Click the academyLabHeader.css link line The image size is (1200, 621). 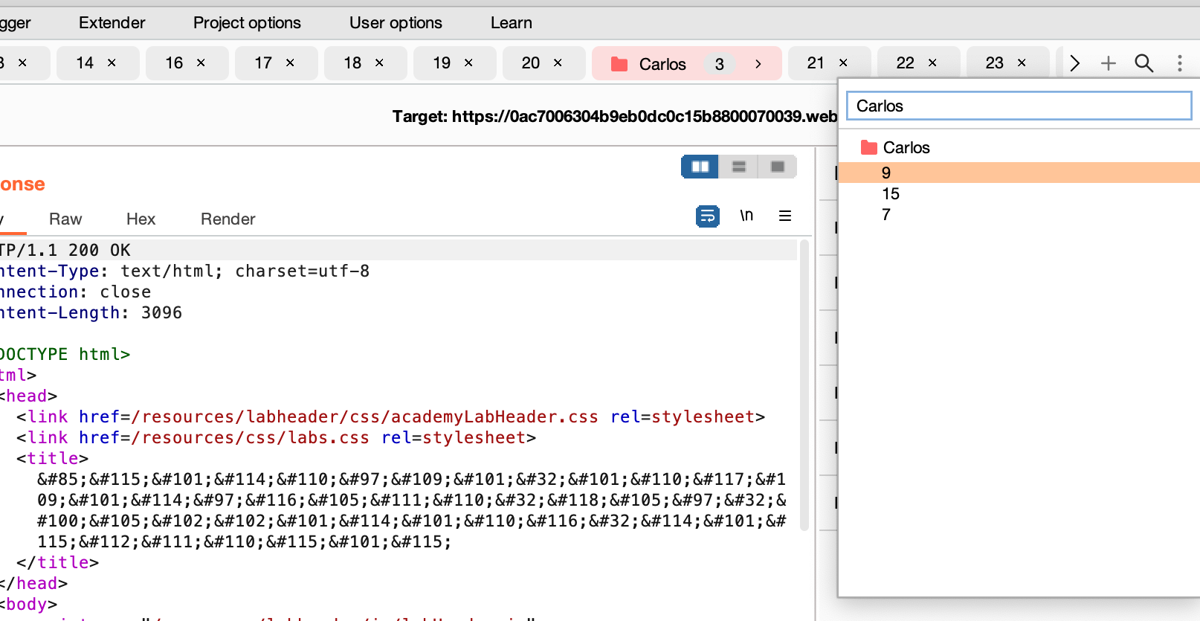[x=391, y=417]
